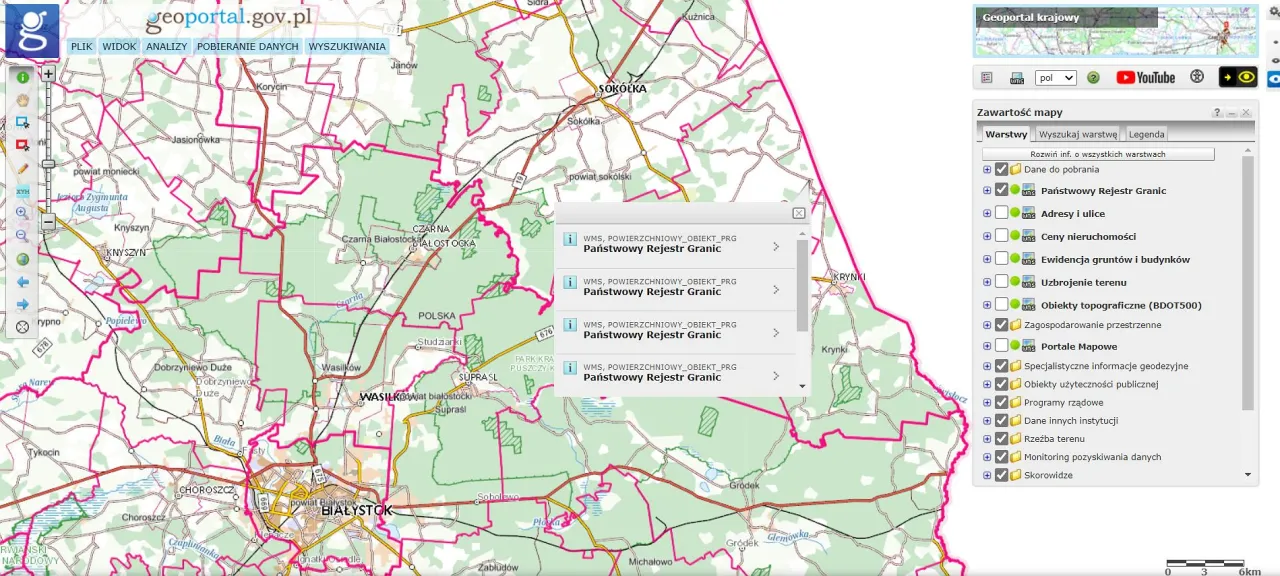Open the POBIERANIE DANYCH menu
The image size is (1280, 576).
[x=248, y=46]
